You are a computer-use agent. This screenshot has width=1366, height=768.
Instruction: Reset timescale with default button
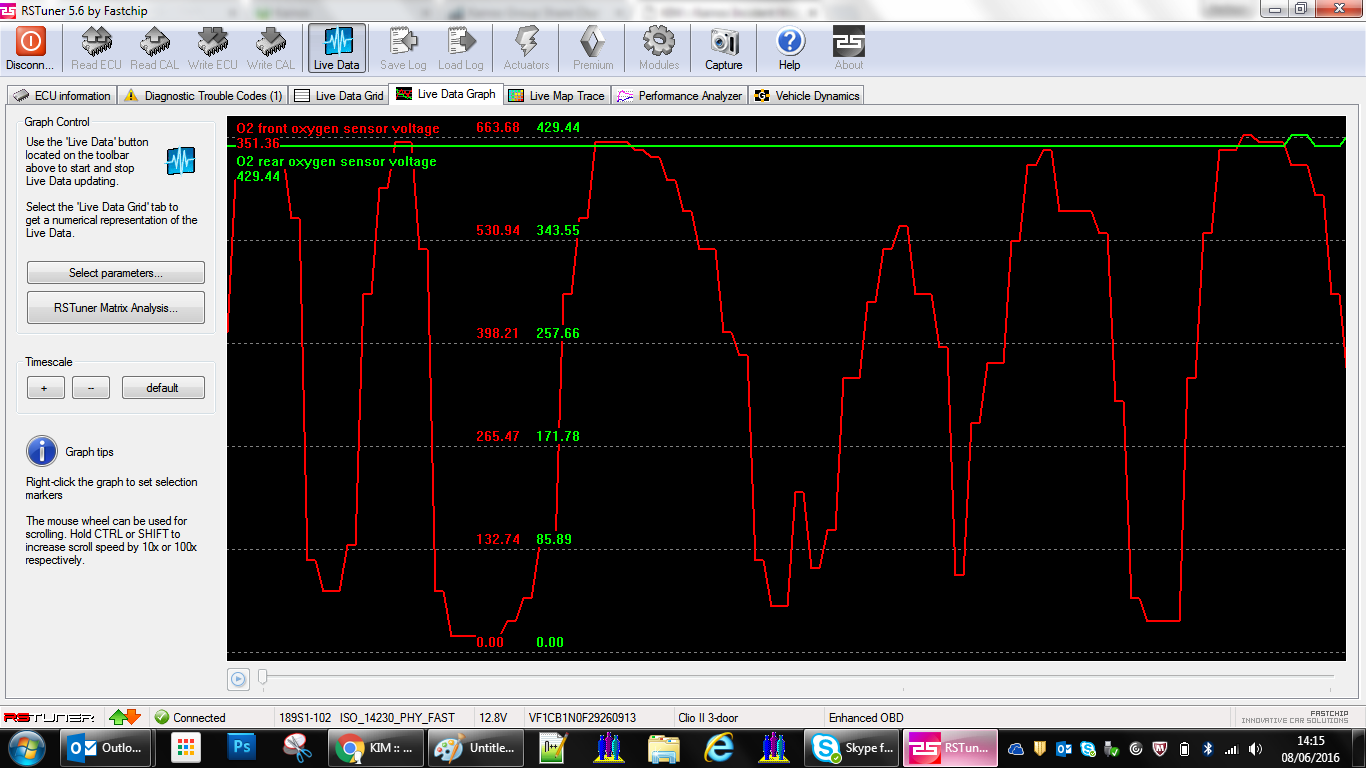[162, 388]
